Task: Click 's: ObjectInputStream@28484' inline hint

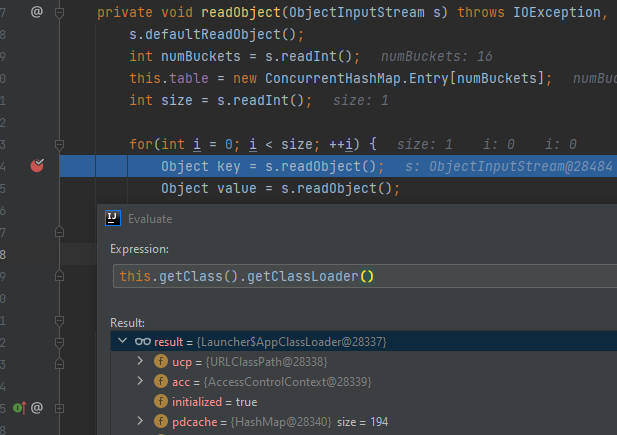Action: pyautogui.click(x=509, y=167)
